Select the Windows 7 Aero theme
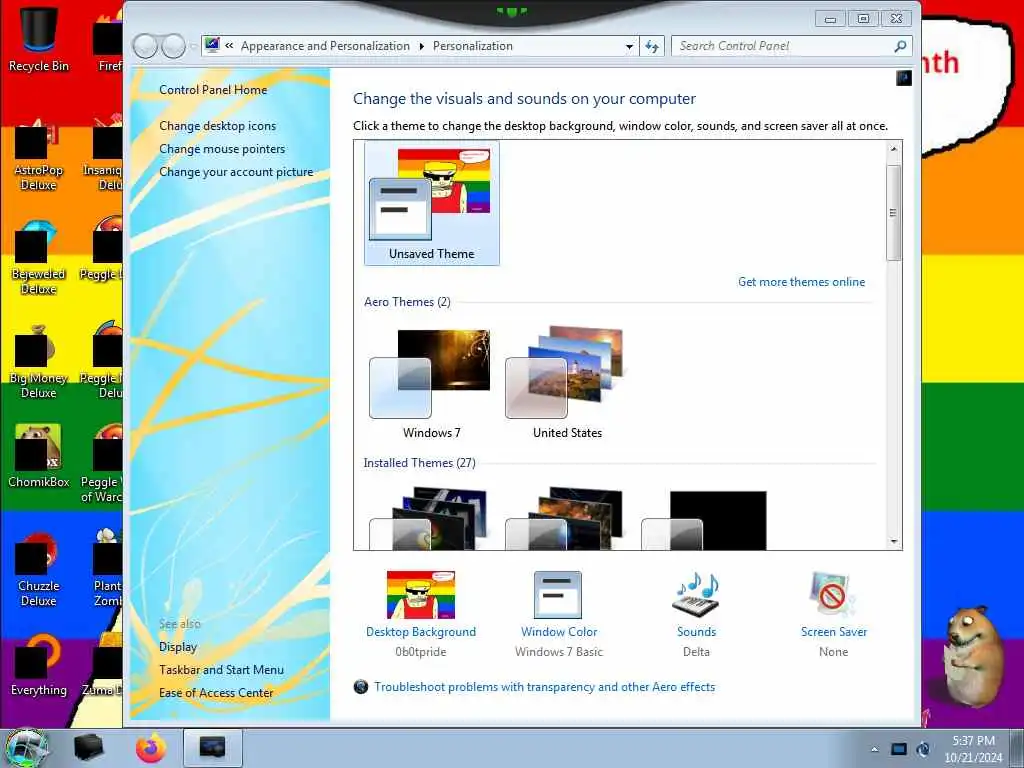 coord(431,383)
